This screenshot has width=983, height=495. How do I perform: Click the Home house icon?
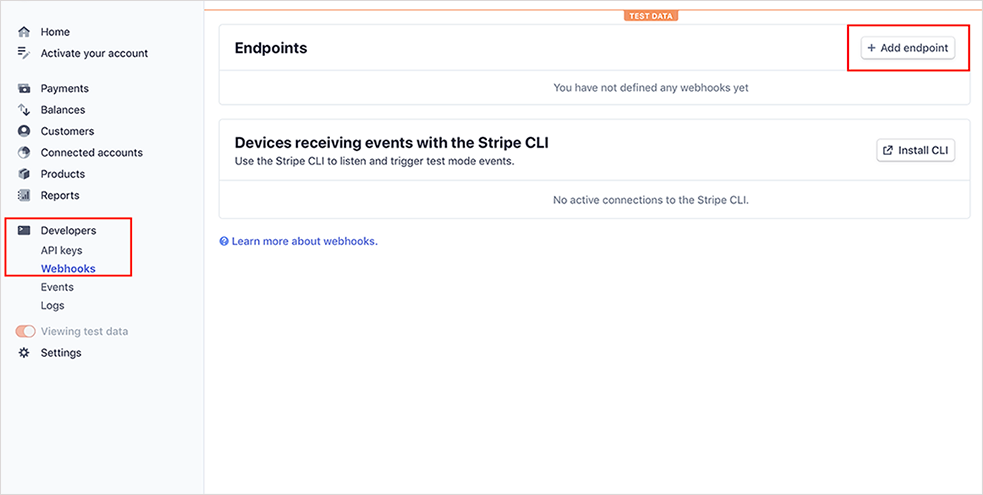24,32
